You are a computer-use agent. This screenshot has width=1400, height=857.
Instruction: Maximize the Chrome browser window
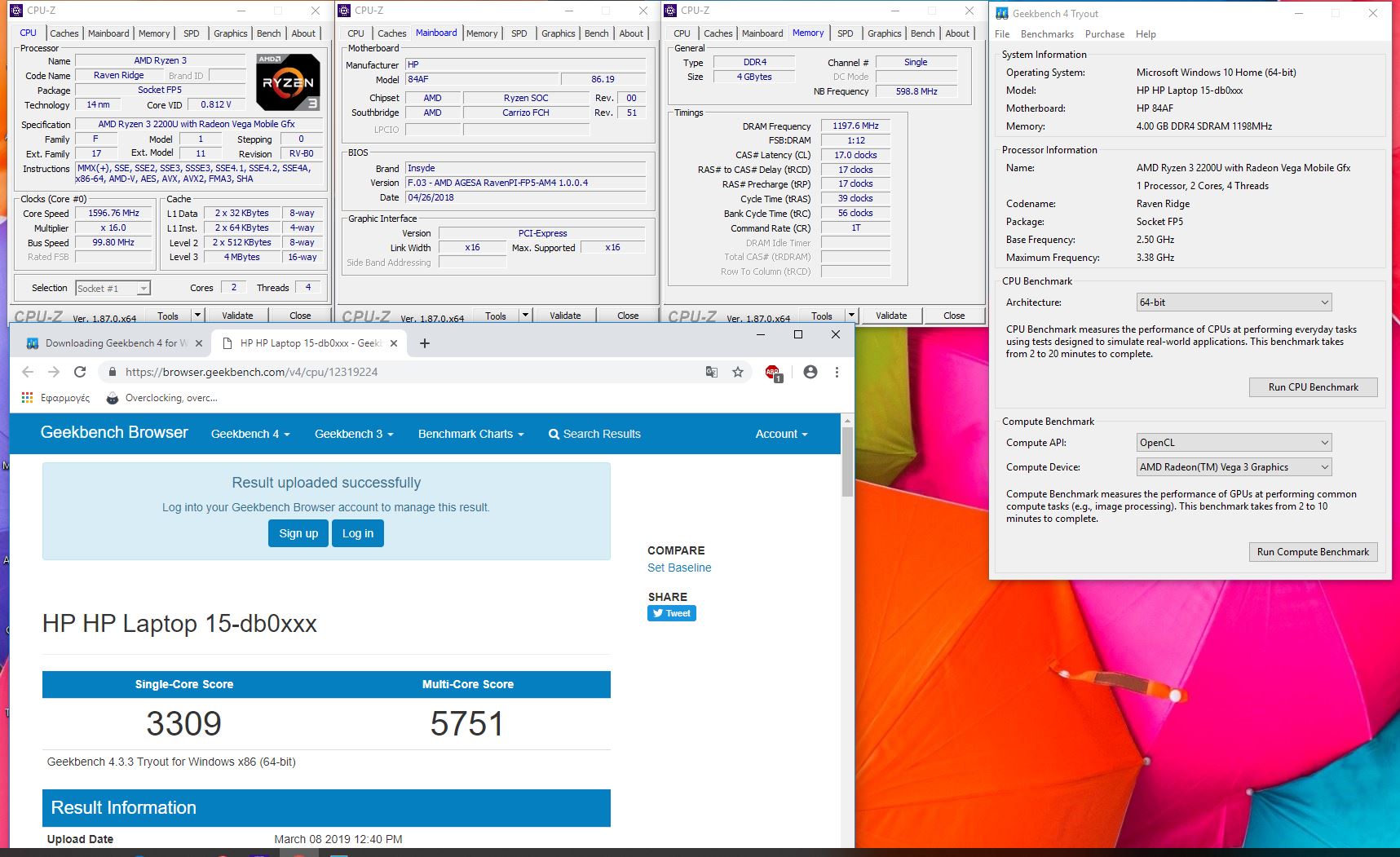798,334
